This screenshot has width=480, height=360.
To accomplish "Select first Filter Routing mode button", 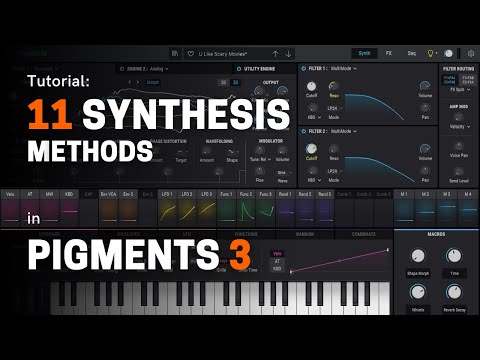I will click(x=450, y=80).
